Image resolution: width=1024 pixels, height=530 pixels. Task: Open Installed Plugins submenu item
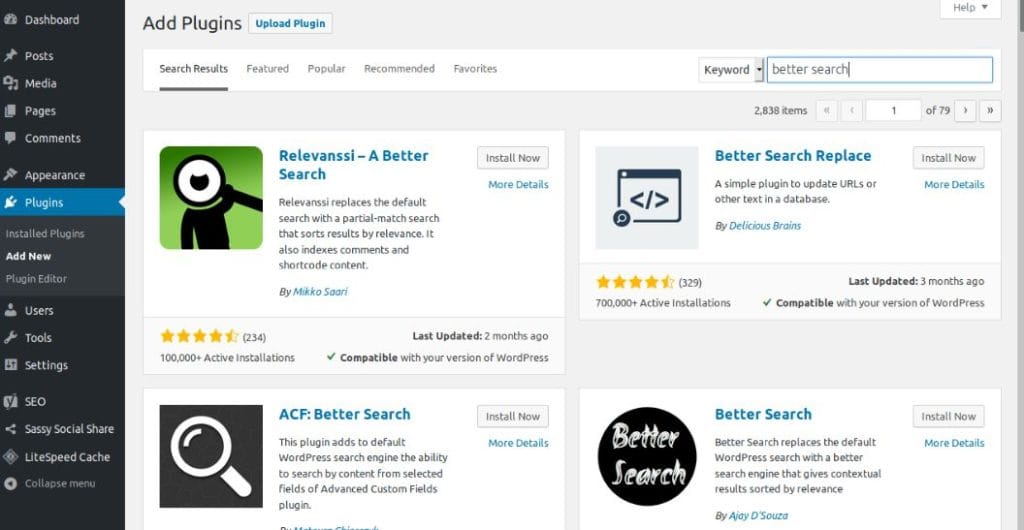(x=45, y=234)
